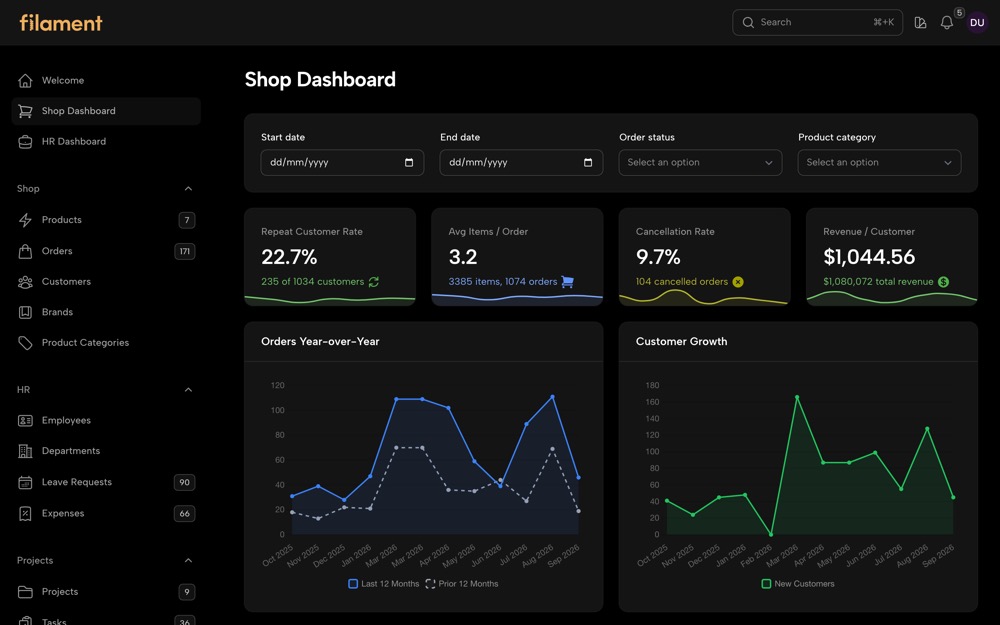Collapse the Projects sidebar group
1000x625 pixels.
tap(188, 561)
